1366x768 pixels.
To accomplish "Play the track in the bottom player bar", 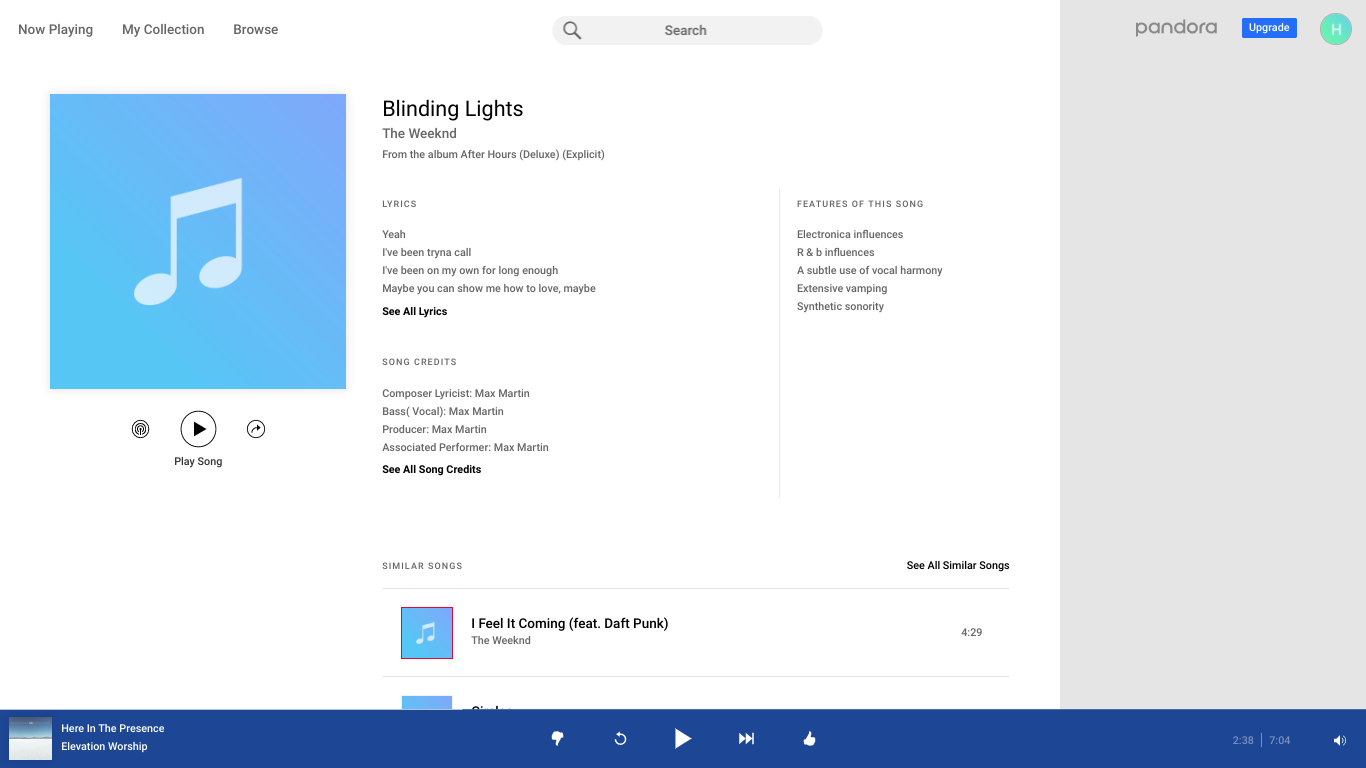I will (x=684, y=738).
